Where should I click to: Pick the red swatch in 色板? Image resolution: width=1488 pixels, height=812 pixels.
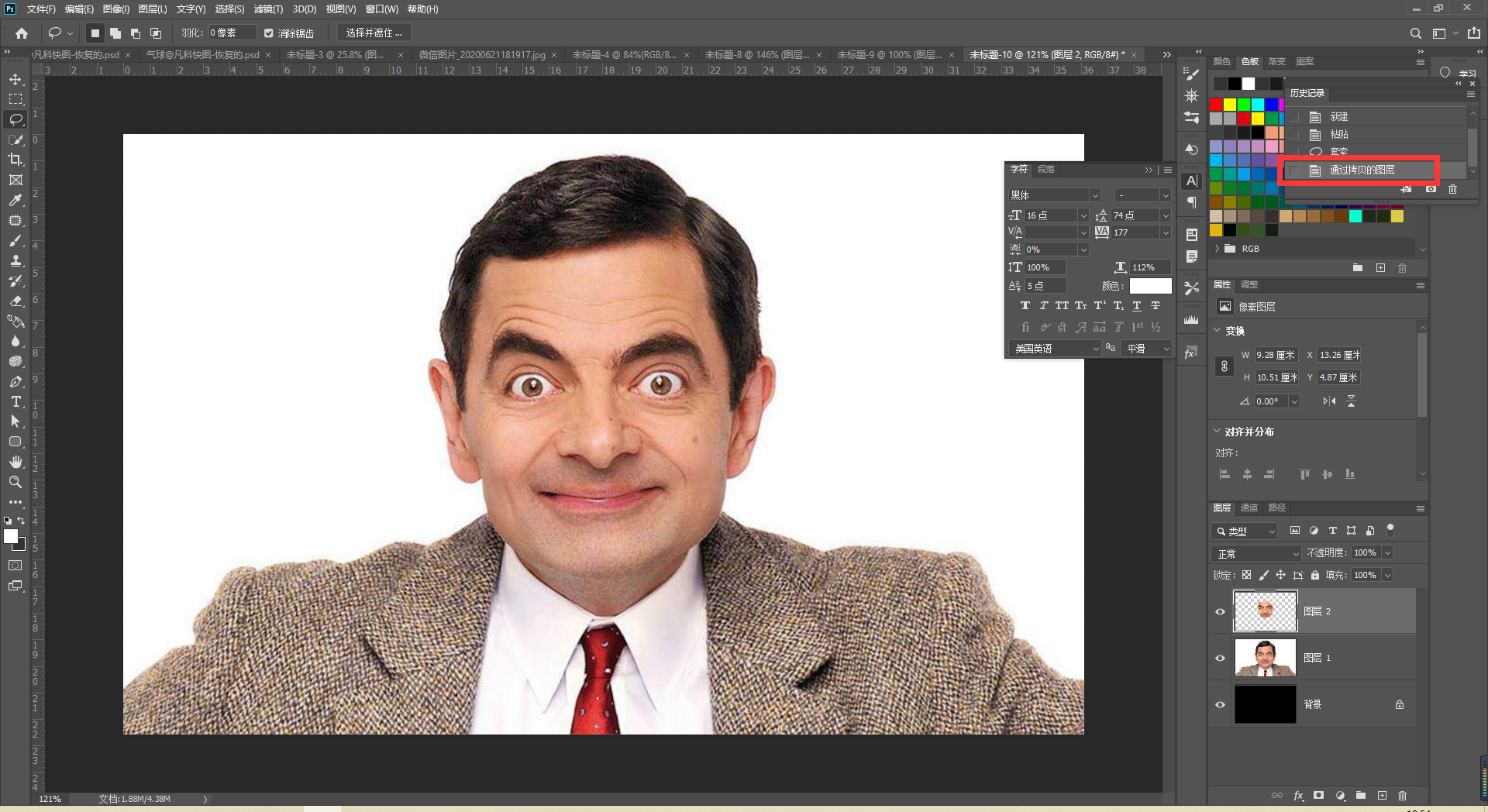pyautogui.click(x=1217, y=105)
